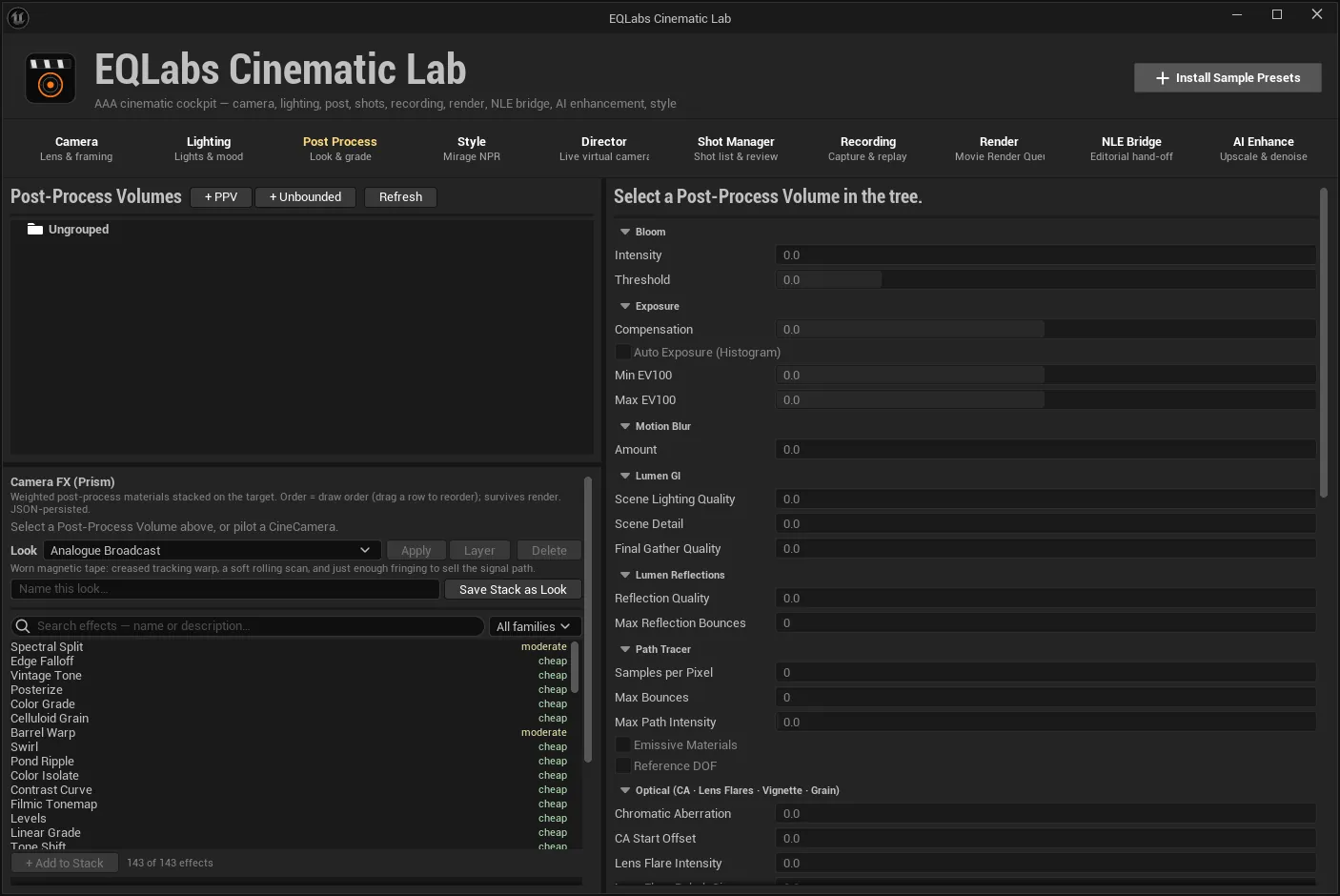Image resolution: width=1340 pixels, height=896 pixels.
Task: Open the Director tab
Action: 604,149
